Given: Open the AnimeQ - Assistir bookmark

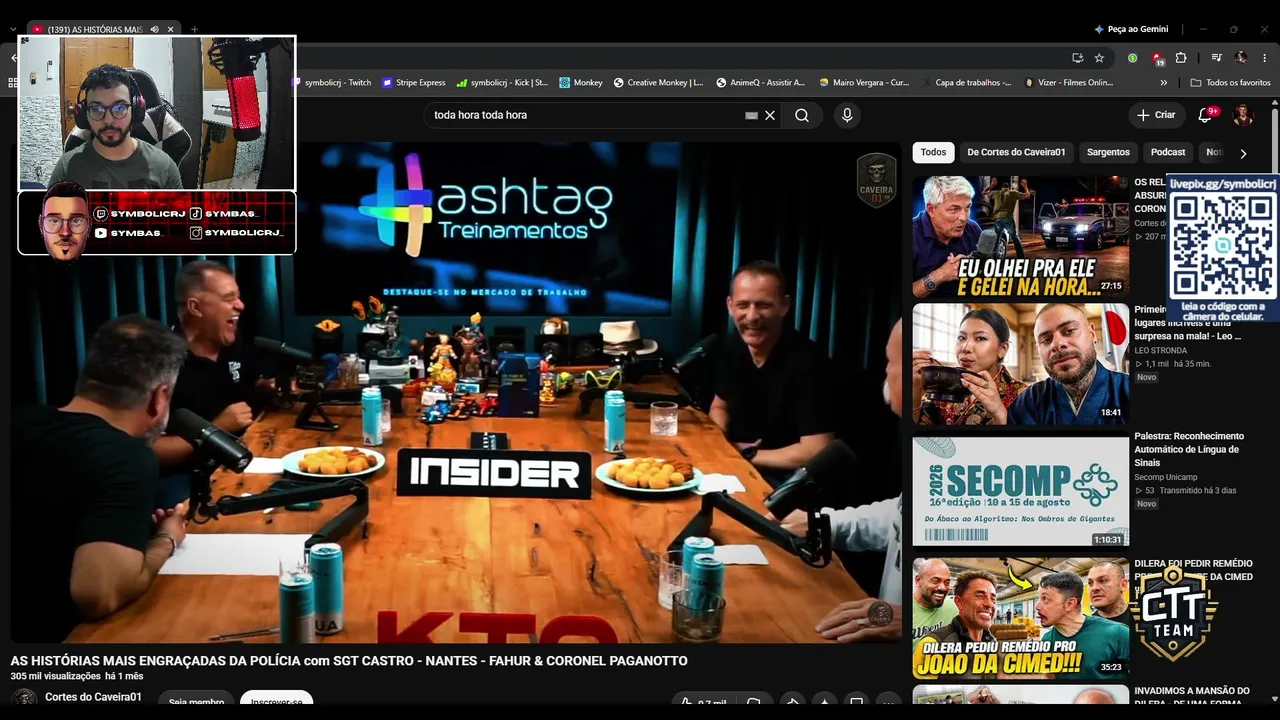Looking at the screenshot, I should (761, 83).
